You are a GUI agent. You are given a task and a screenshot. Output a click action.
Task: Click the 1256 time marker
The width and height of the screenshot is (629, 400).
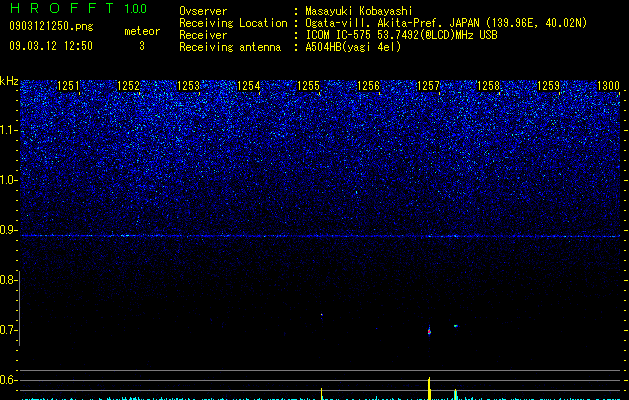[368, 86]
